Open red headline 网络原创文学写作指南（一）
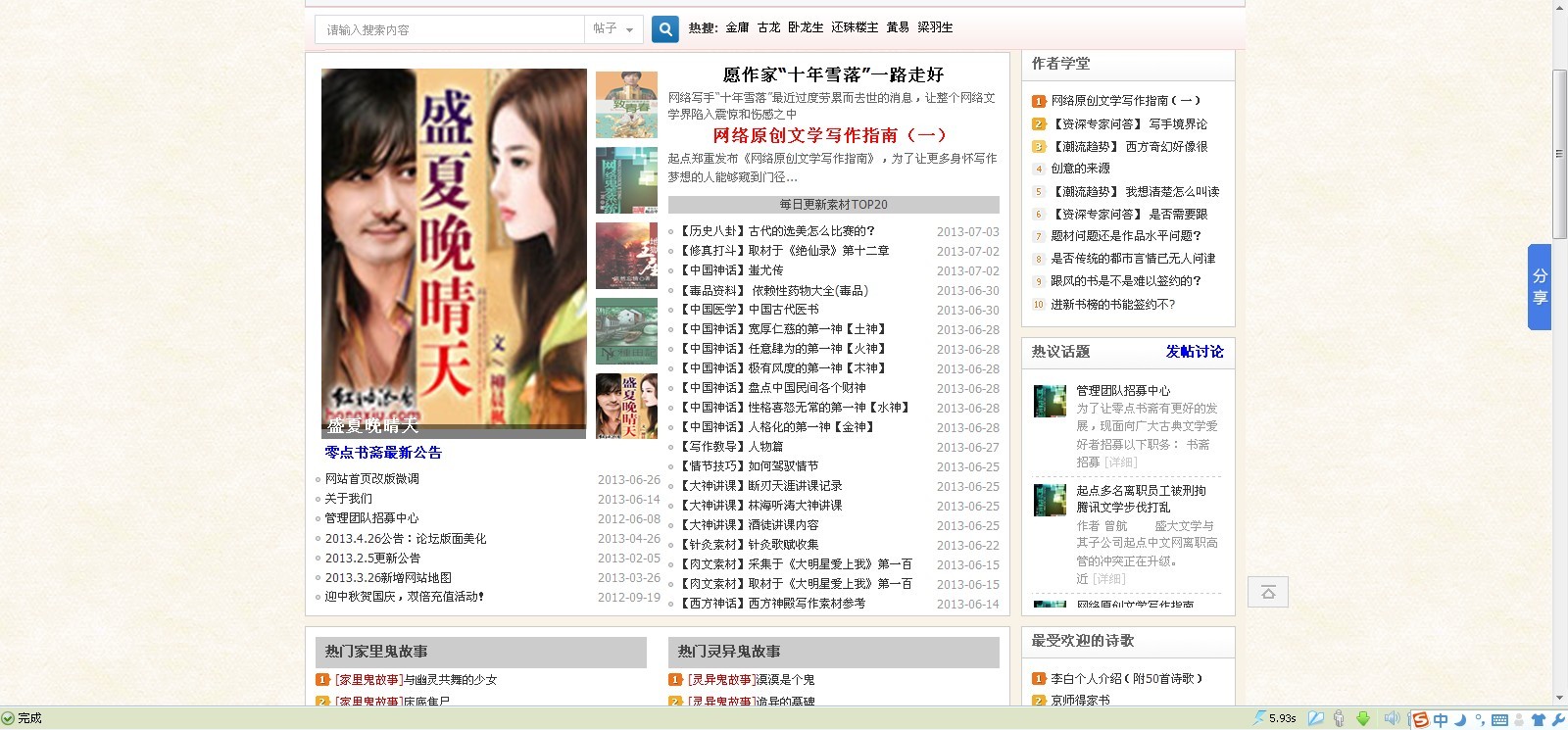1568x730 pixels. (x=829, y=135)
